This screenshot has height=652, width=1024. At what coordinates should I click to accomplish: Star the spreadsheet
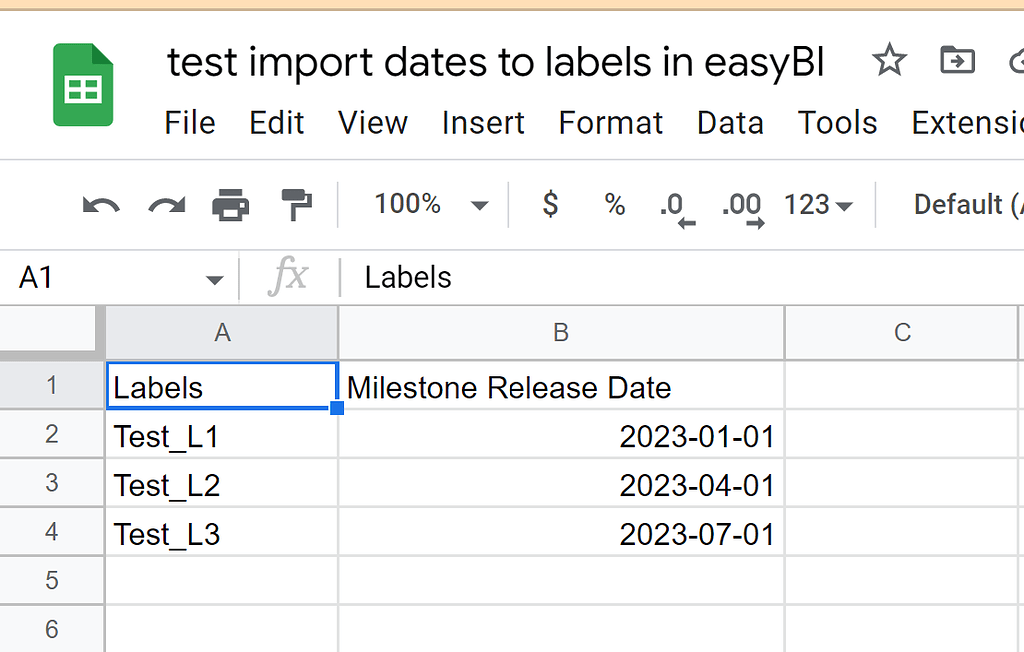[x=889, y=61]
